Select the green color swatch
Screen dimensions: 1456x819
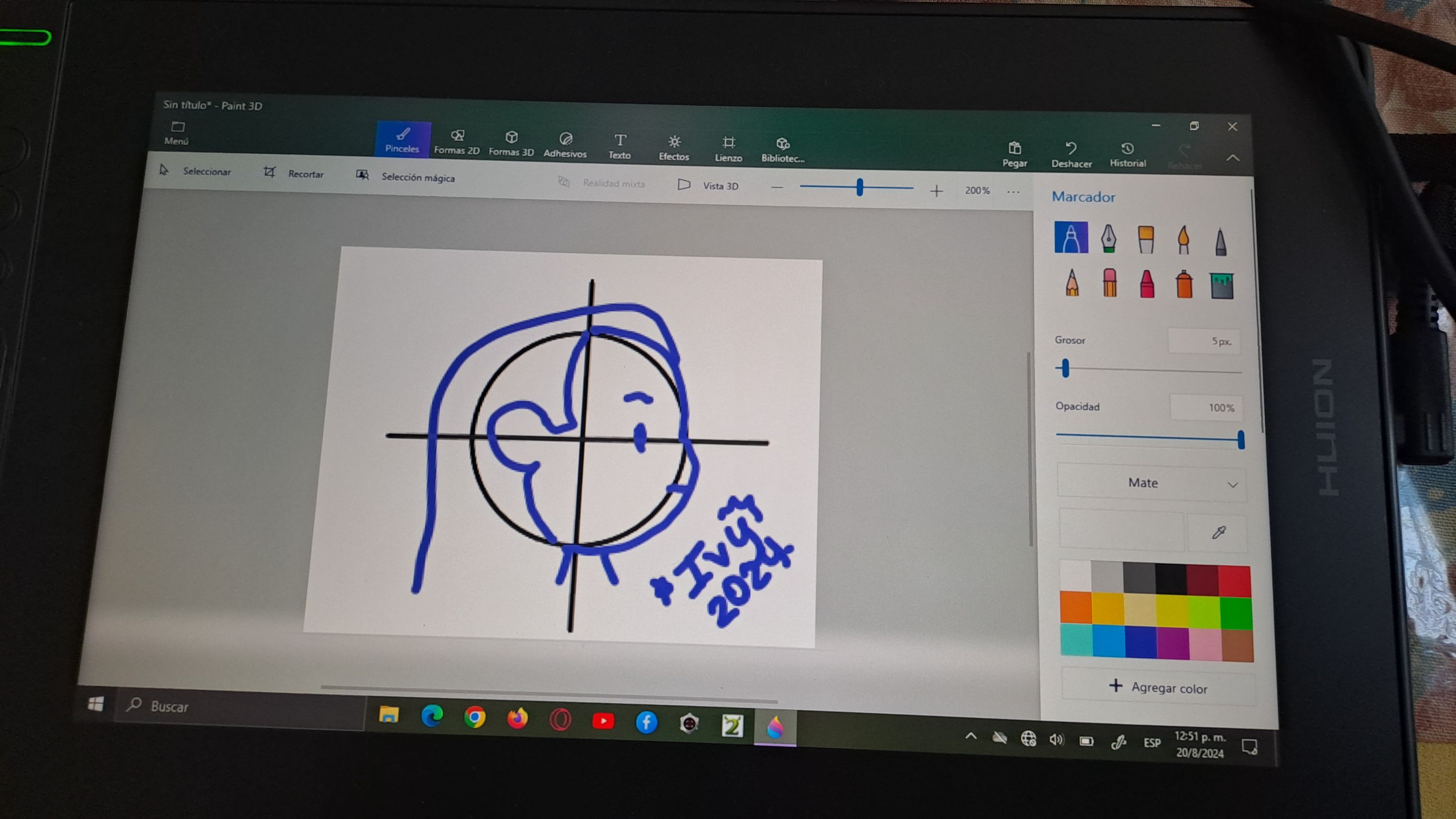click(x=1236, y=613)
